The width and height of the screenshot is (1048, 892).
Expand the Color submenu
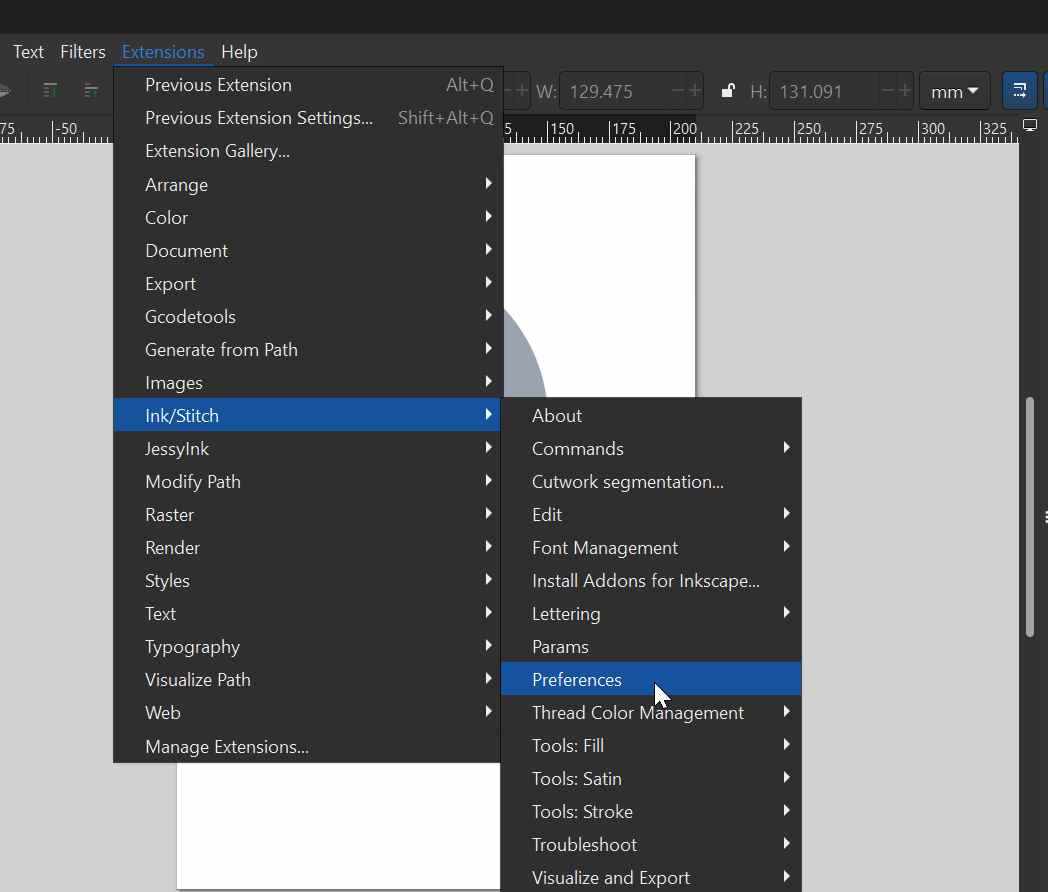click(x=307, y=217)
